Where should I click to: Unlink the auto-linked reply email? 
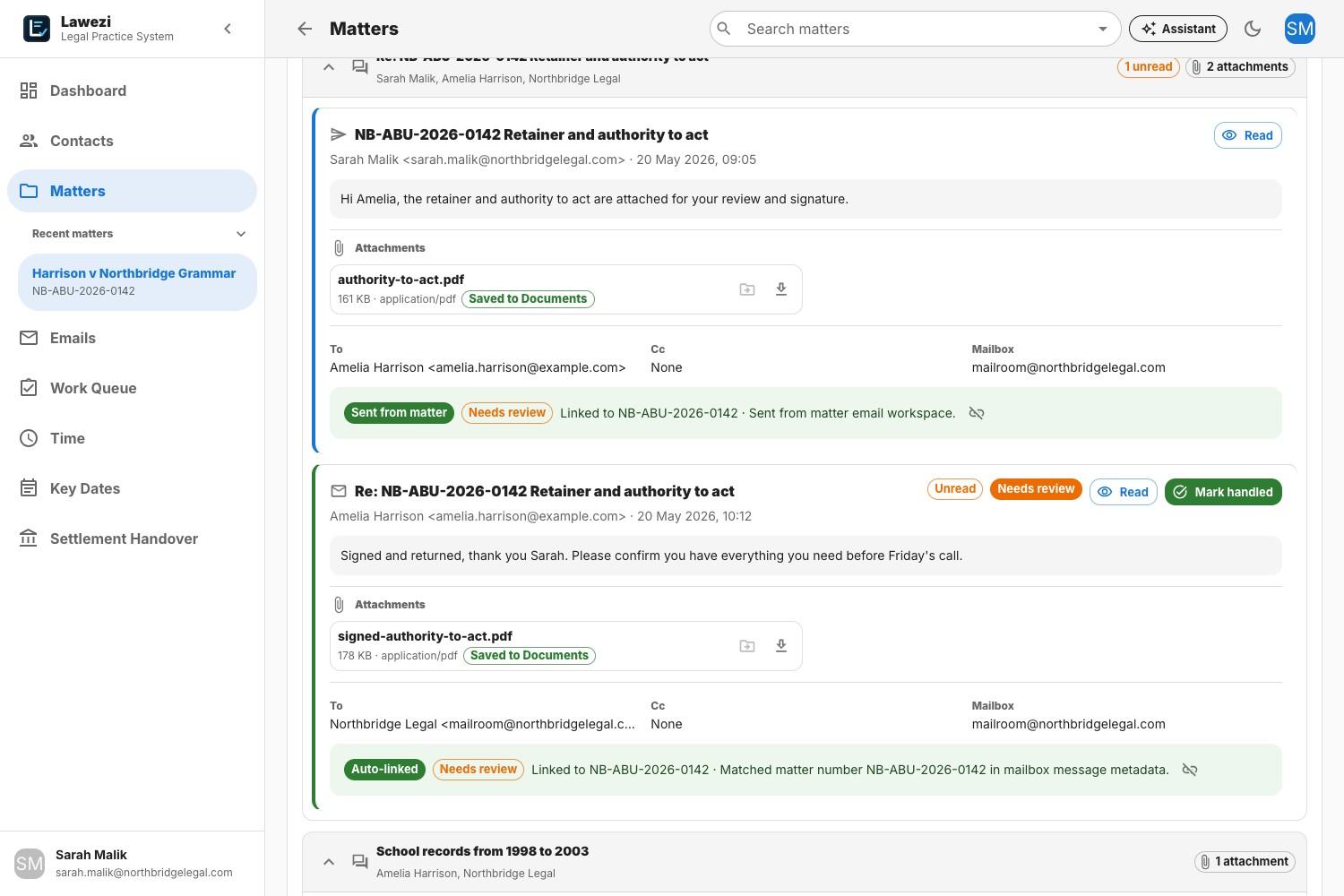coord(1190,770)
